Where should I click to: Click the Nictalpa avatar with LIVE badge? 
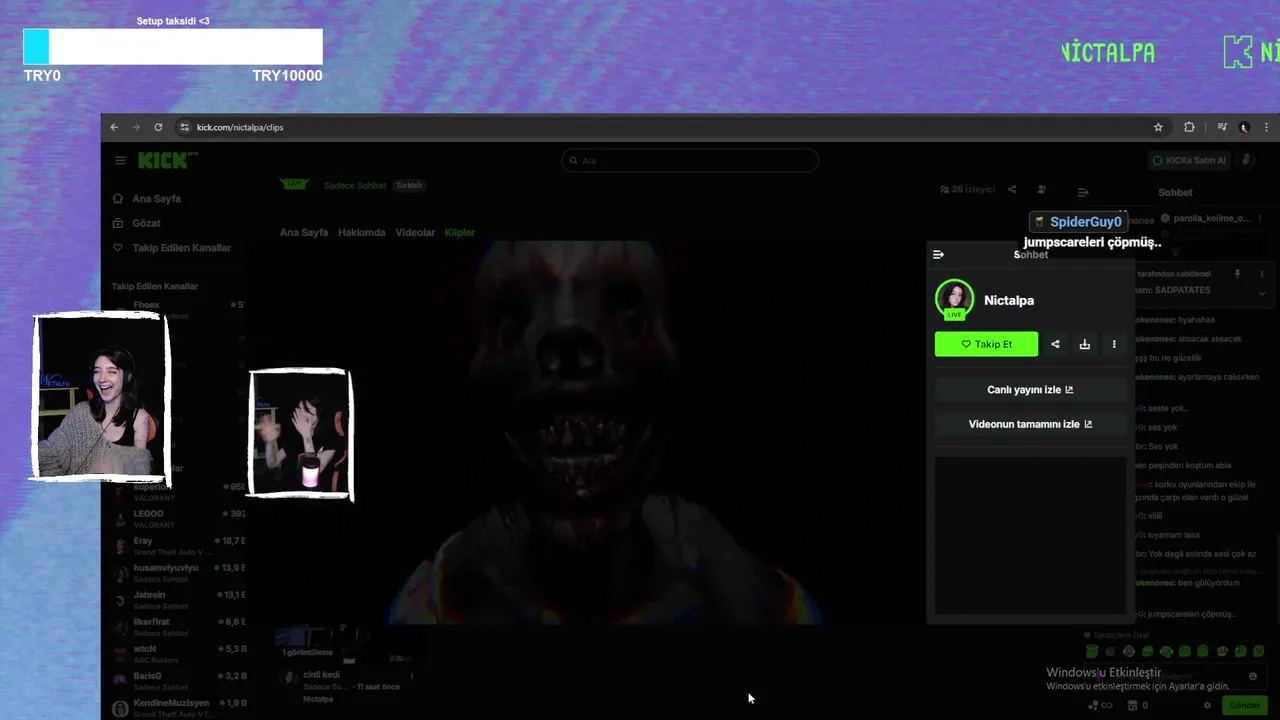(954, 299)
